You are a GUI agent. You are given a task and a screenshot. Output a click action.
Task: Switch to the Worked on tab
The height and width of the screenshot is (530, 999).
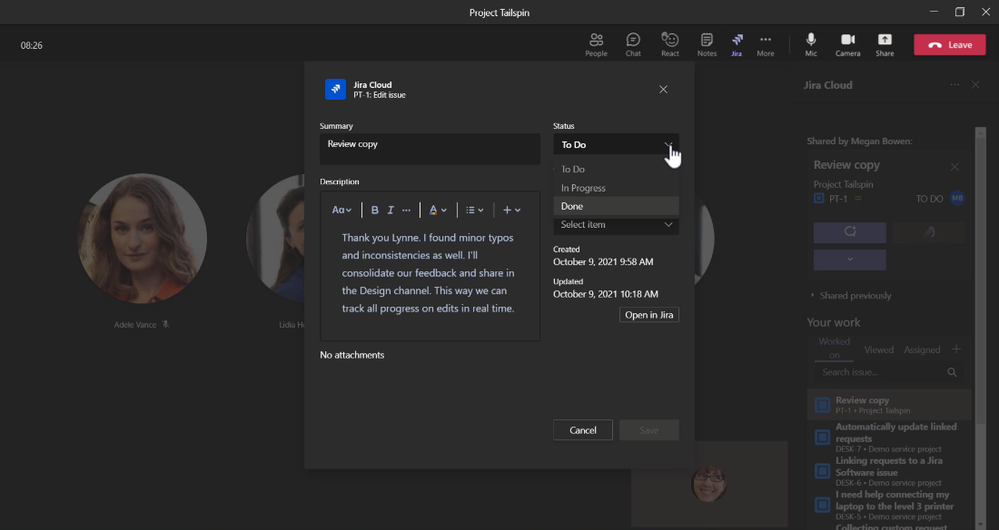834,348
